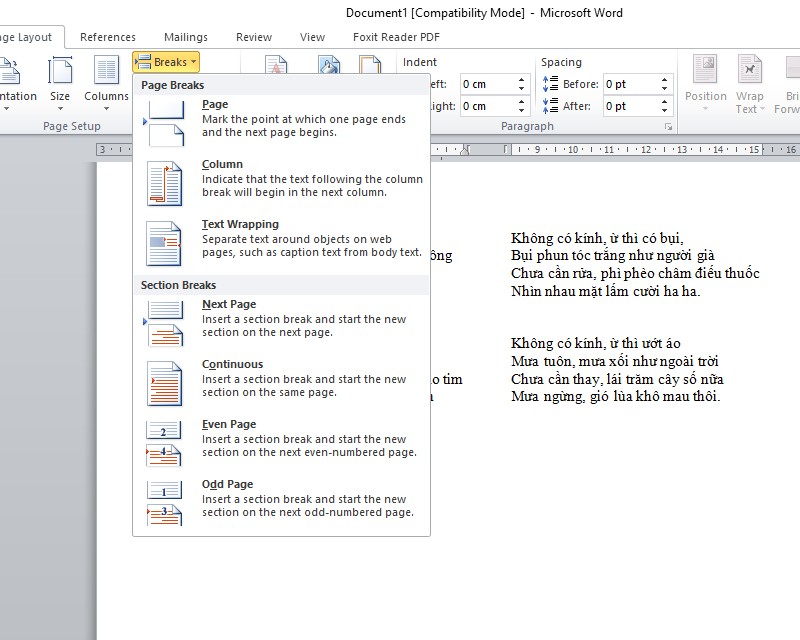The height and width of the screenshot is (640, 800).
Task: Click the Continuous section break icon
Action: (164, 384)
